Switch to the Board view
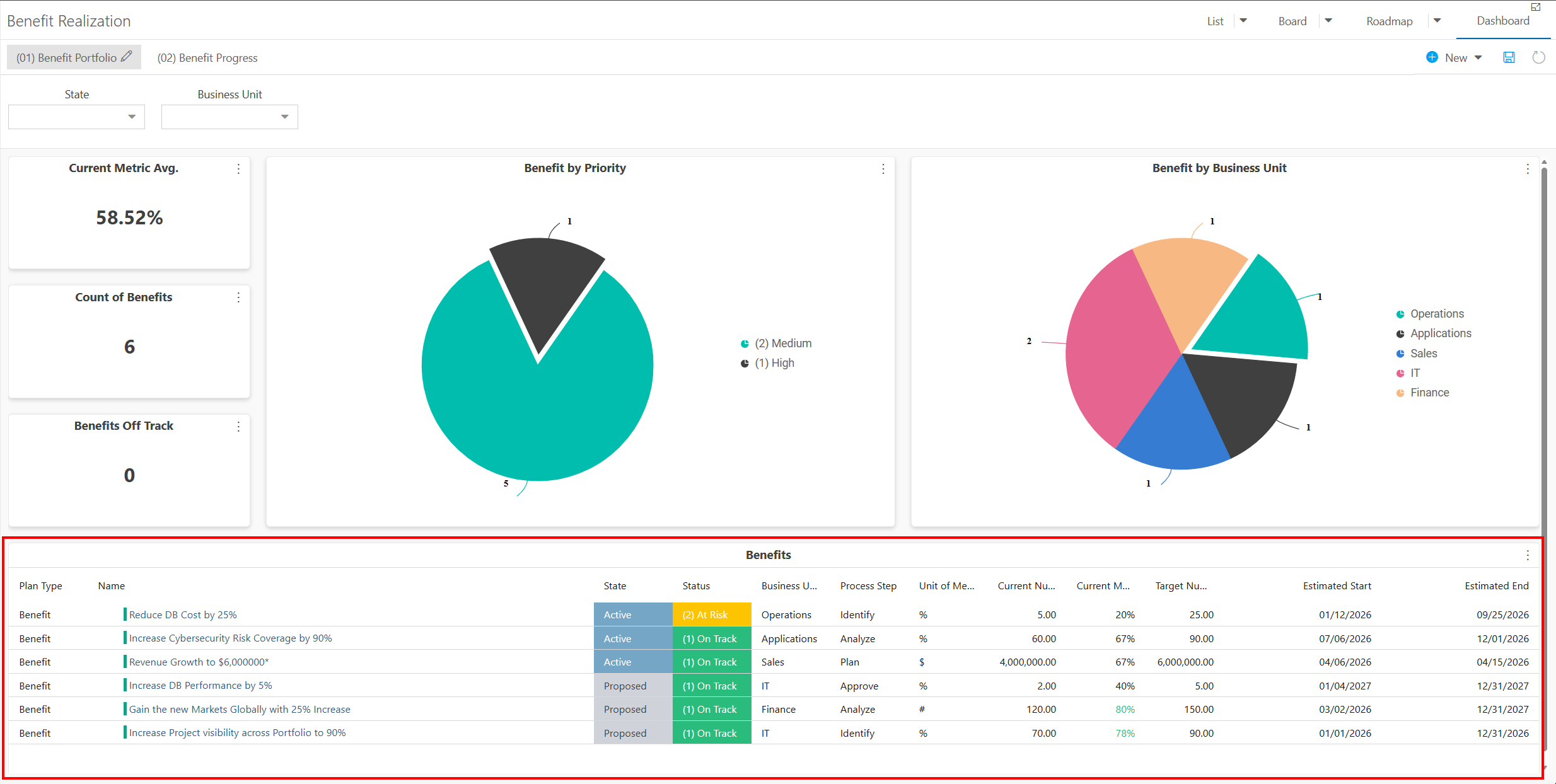Screen dimensions: 1556x784 pyautogui.click(x=1292, y=21)
